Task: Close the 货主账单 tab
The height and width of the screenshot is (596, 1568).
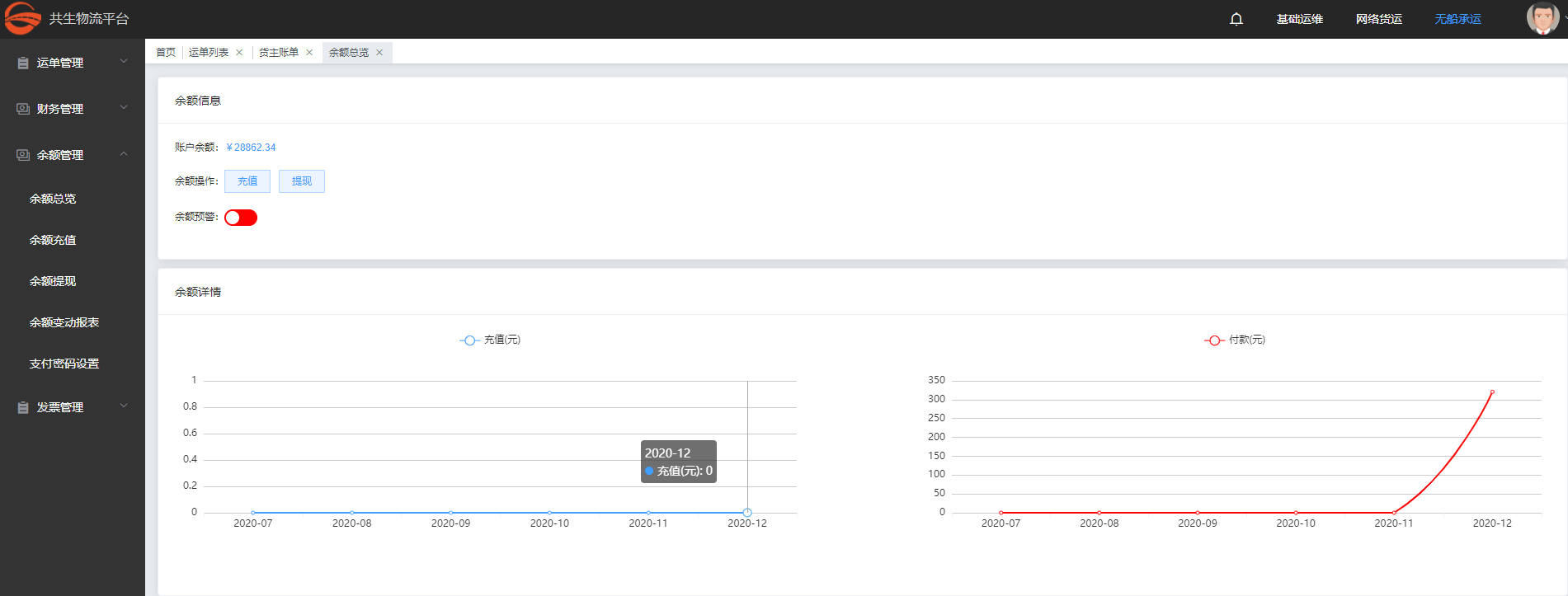Action: [309, 53]
